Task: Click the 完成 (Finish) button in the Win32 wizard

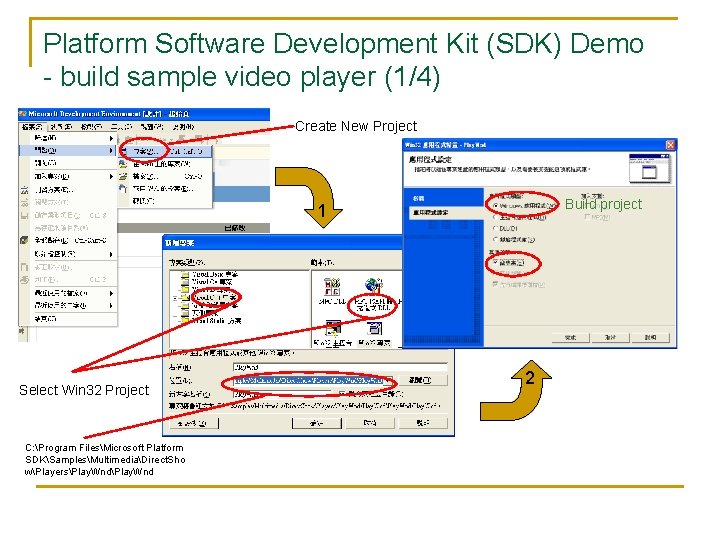Action: pyautogui.click(x=570, y=338)
